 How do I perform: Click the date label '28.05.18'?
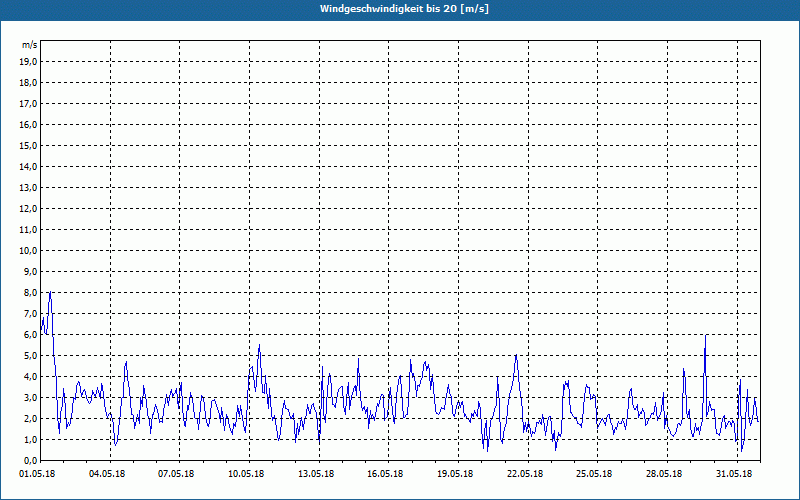664,474
